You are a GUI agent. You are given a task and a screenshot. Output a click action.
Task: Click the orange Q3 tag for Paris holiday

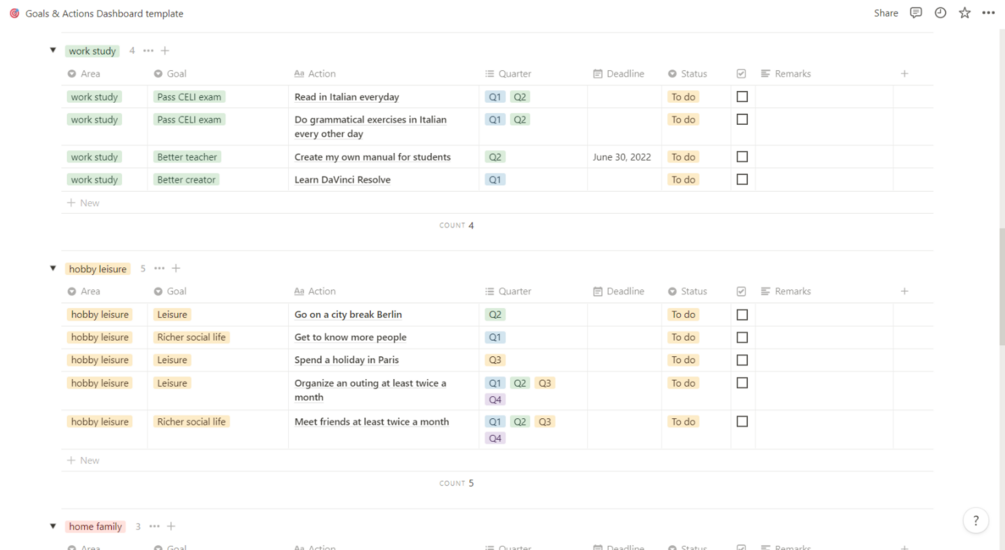tap(495, 360)
